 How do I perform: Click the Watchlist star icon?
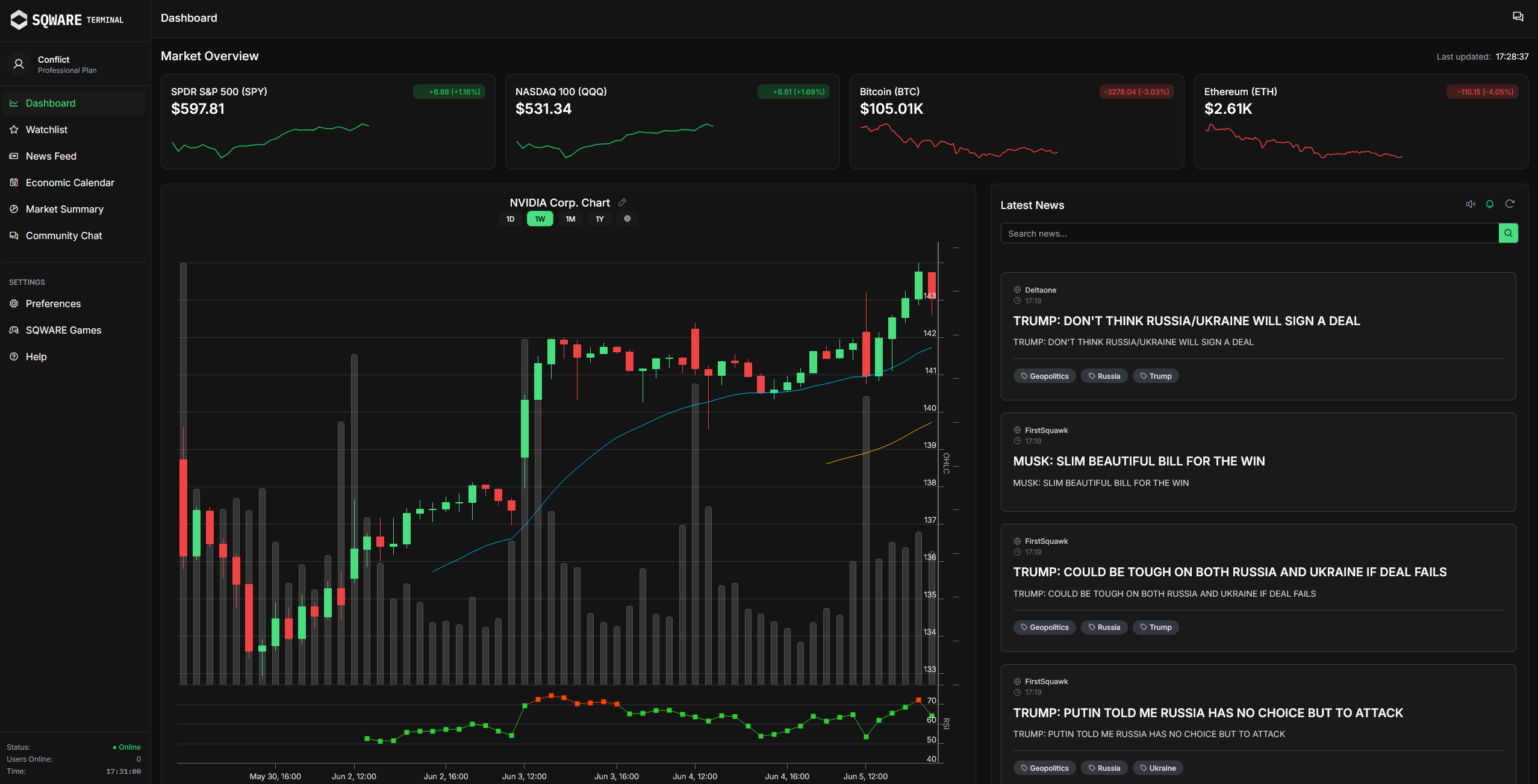14,129
